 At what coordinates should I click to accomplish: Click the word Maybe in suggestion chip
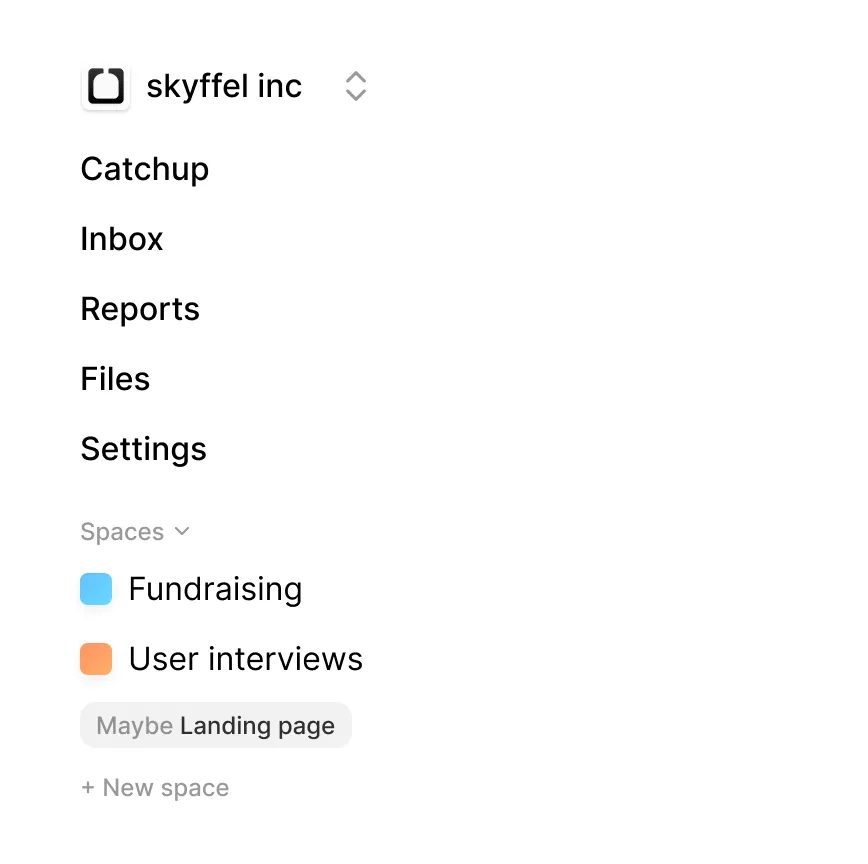coord(135,725)
